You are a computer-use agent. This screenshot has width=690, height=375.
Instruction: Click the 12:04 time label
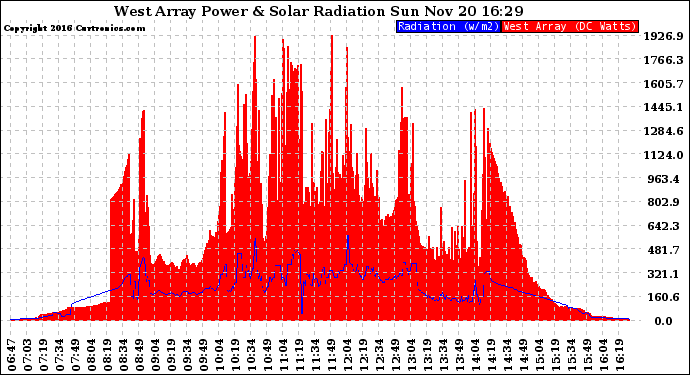[347, 355]
